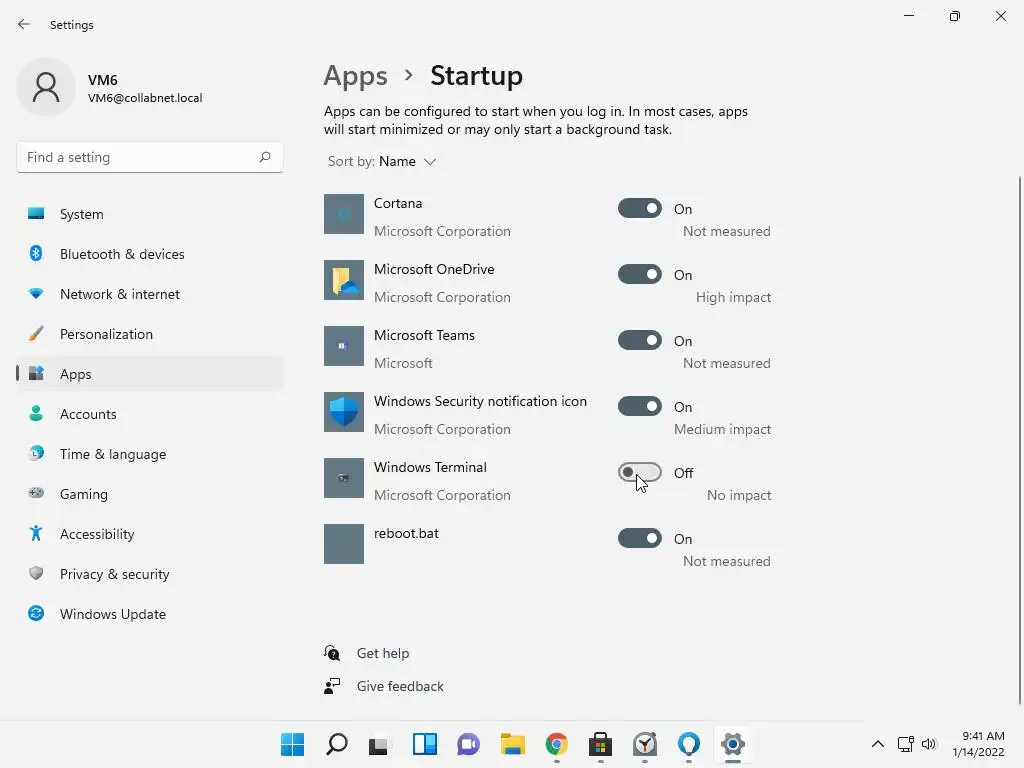Click the network icon in system tray
The height and width of the screenshot is (768, 1024).
[905, 744]
